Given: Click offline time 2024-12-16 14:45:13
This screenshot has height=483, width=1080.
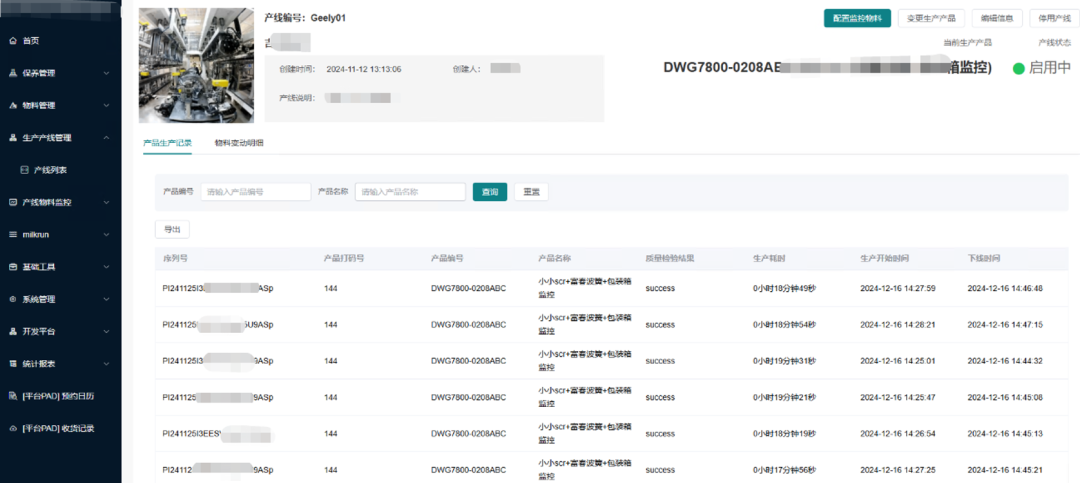Looking at the screenshot, I should pos(1005,434).
